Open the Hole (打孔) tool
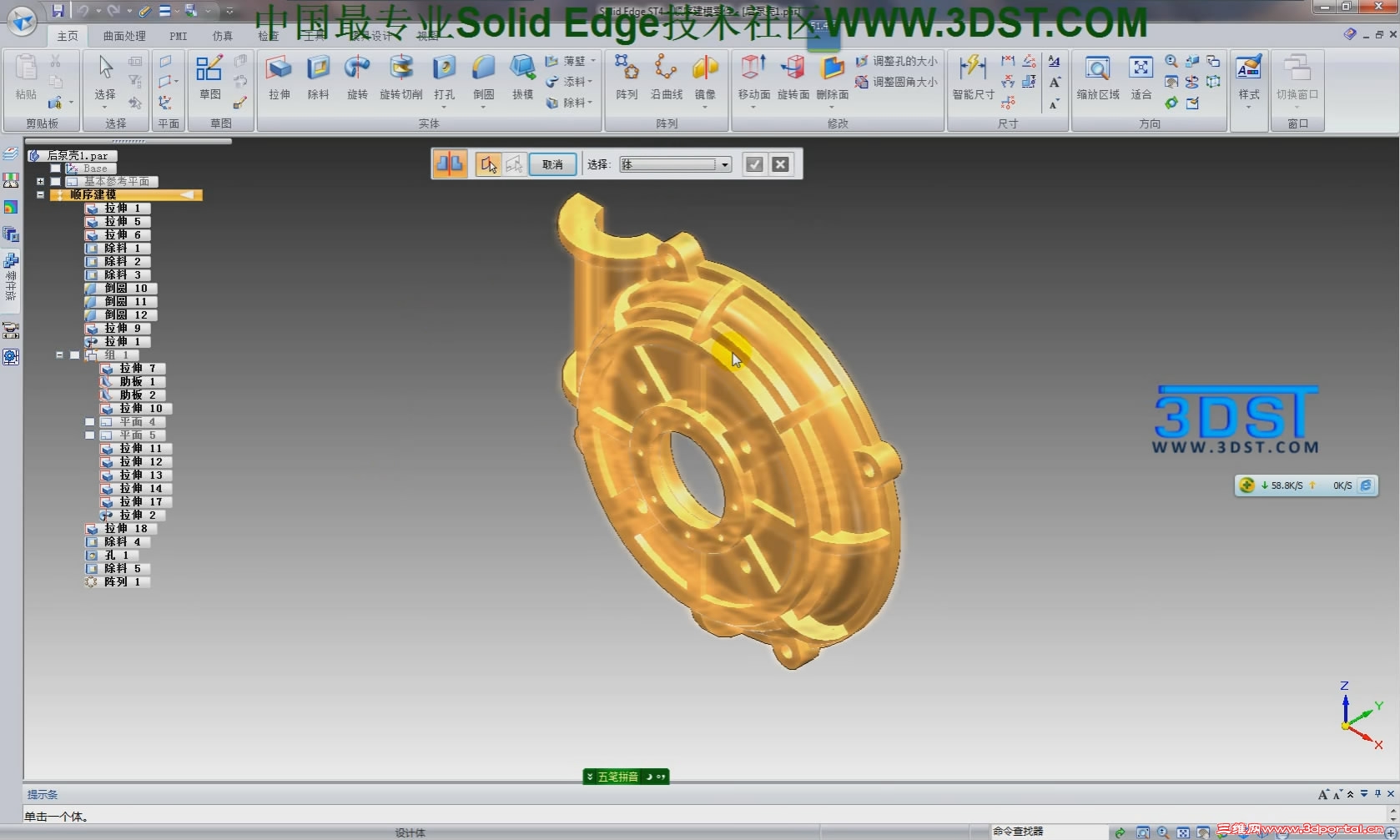The image size is (1400, 840). pyautogui.click(x=444, y=75)
